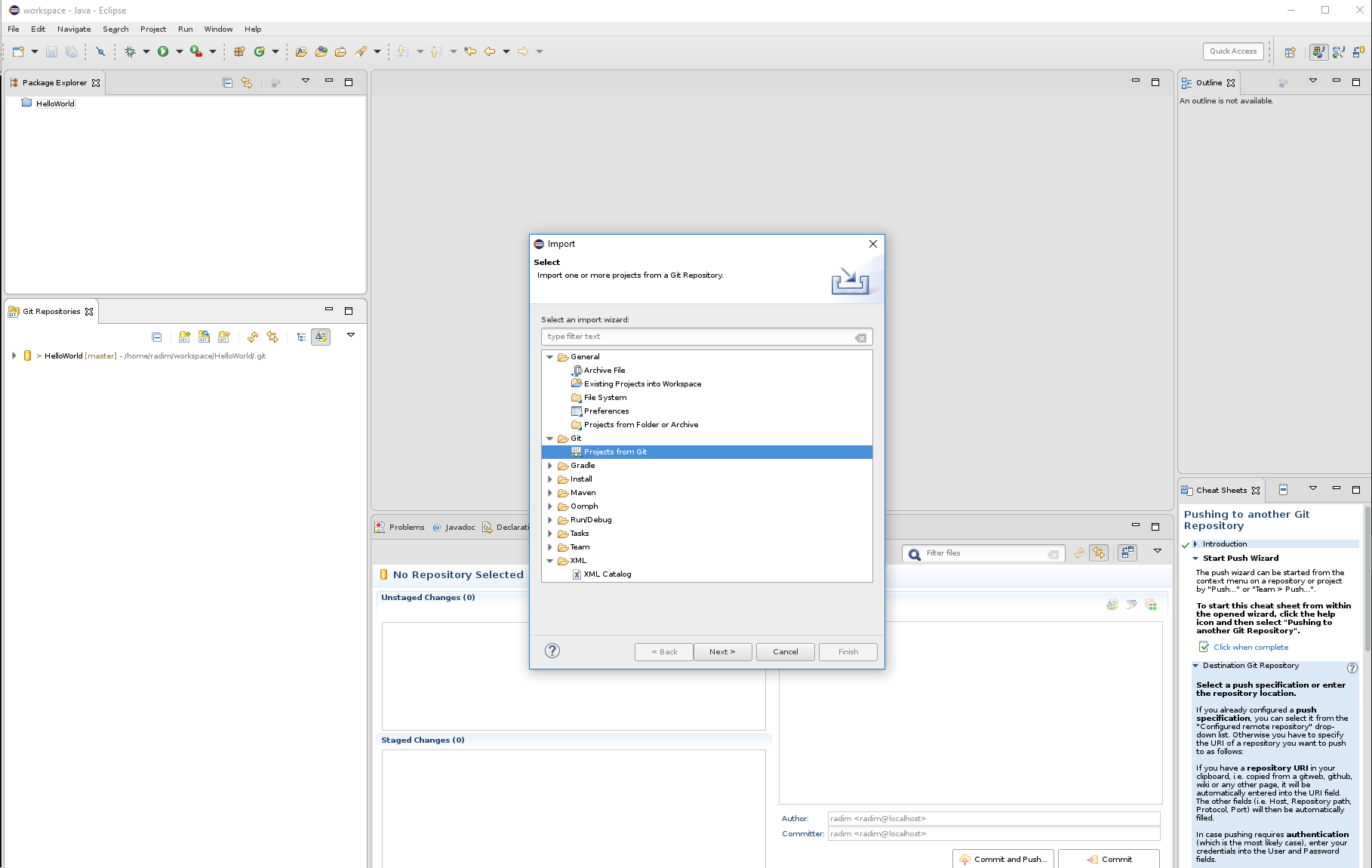Switch to the Java perspective icon
Screen dimensions: 1372x868
tap(1318, 51)
